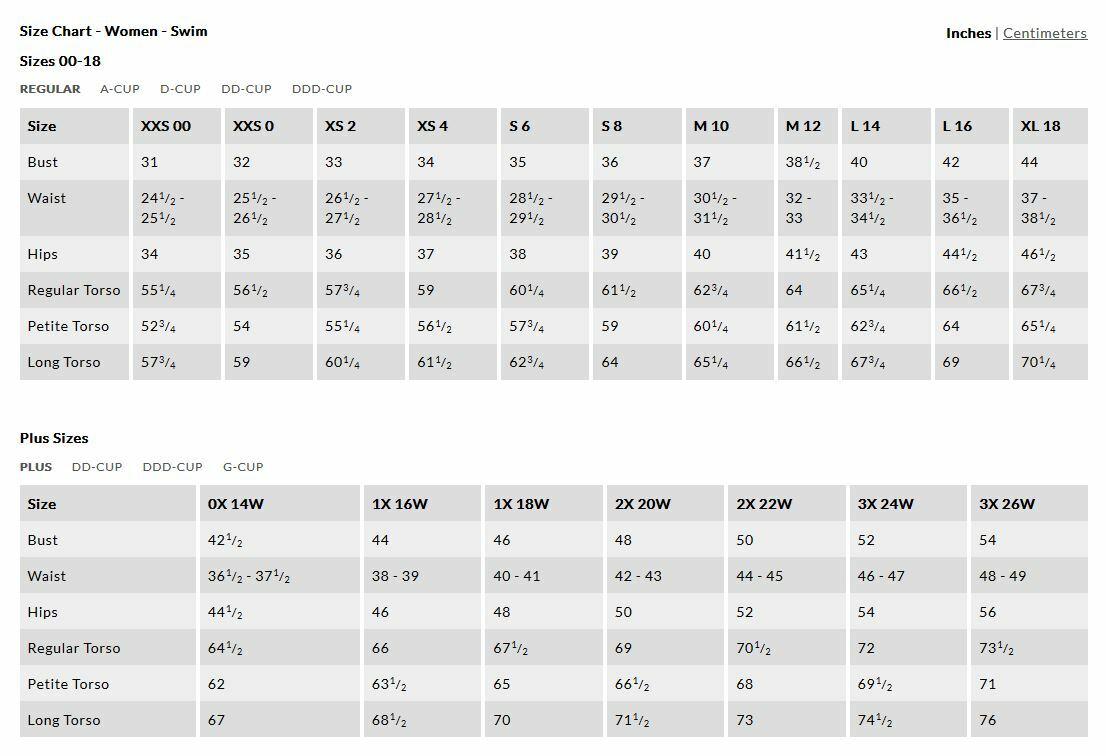
Task: Click the Petite Torso row label in Sizes 00-18 table
Action: coord(68,326)
